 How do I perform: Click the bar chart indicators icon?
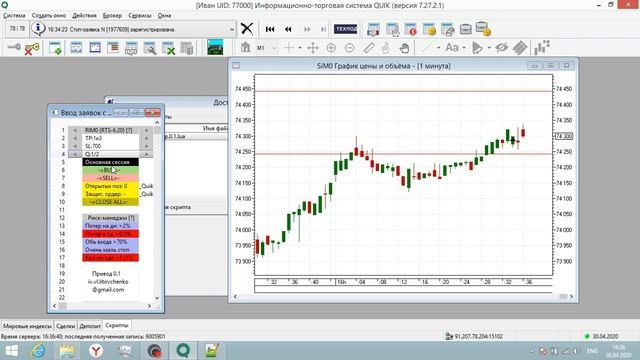click(542, 47)
